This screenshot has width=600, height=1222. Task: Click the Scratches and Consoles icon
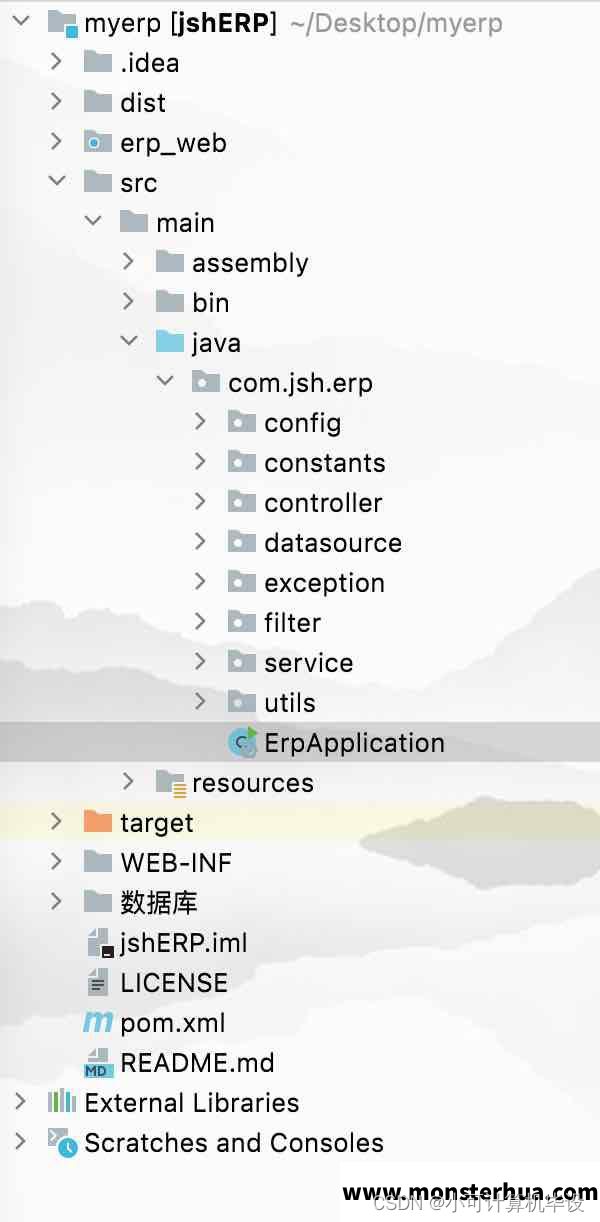62,1142
